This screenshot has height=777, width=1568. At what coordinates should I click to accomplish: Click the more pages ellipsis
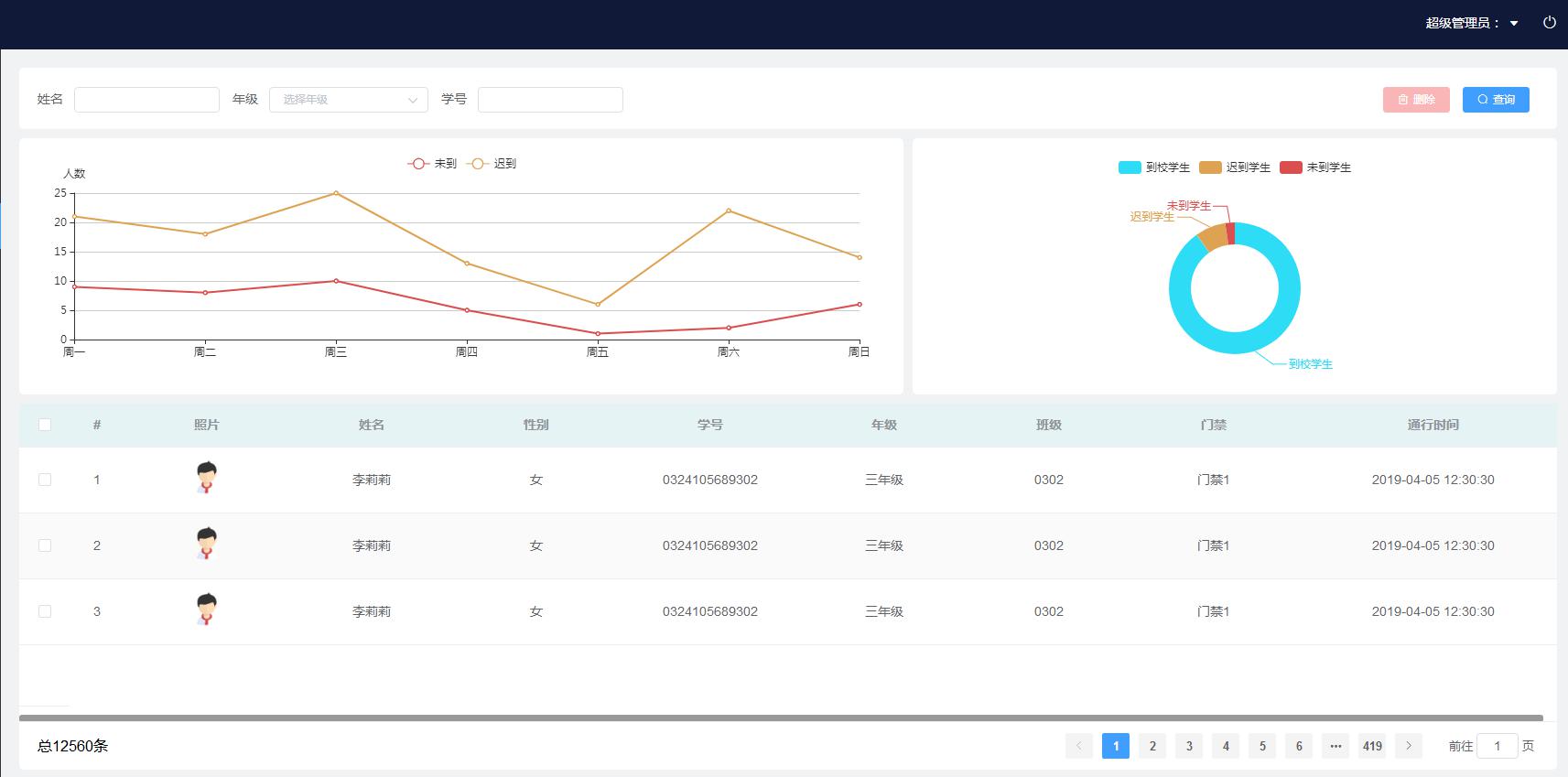coord(1335,746)
